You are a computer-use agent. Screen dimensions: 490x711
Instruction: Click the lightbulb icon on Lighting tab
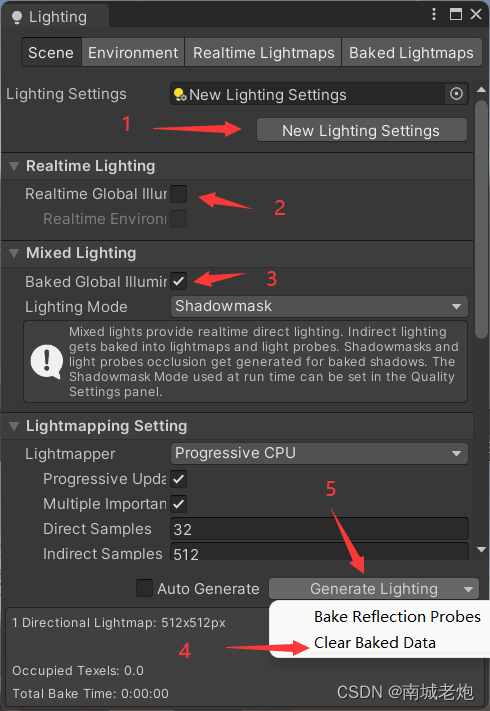pos(17,17)
